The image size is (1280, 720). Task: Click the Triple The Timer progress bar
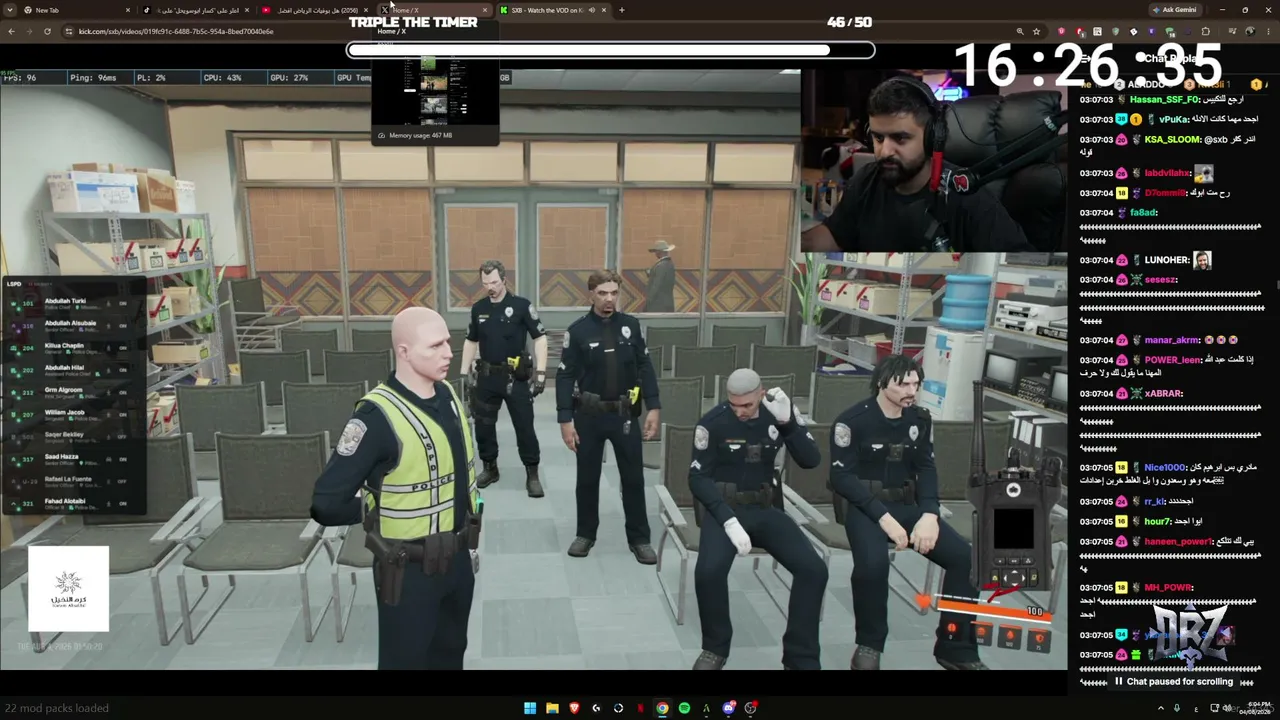click(610, 50)
